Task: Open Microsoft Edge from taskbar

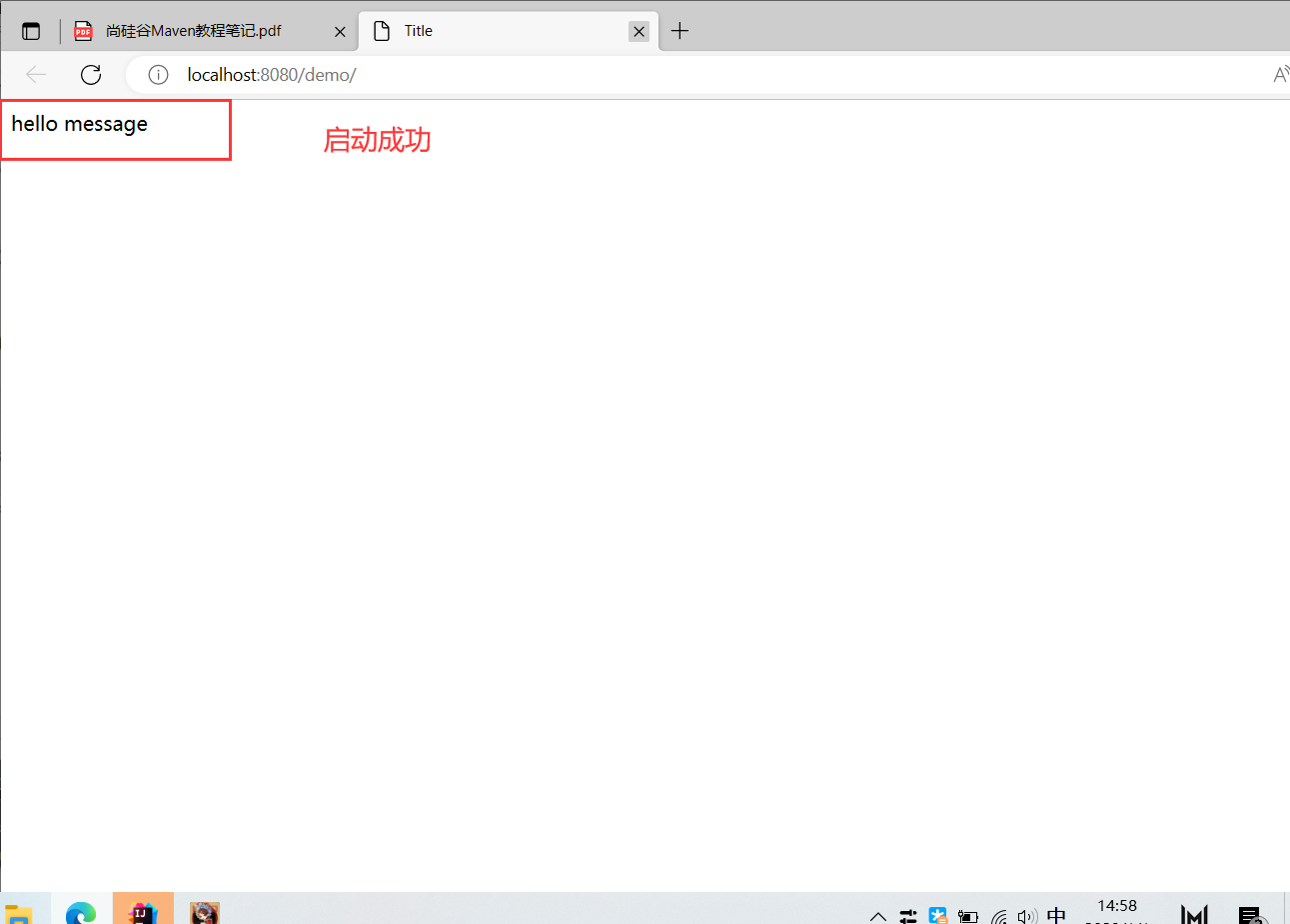Action: coord(81,913)
